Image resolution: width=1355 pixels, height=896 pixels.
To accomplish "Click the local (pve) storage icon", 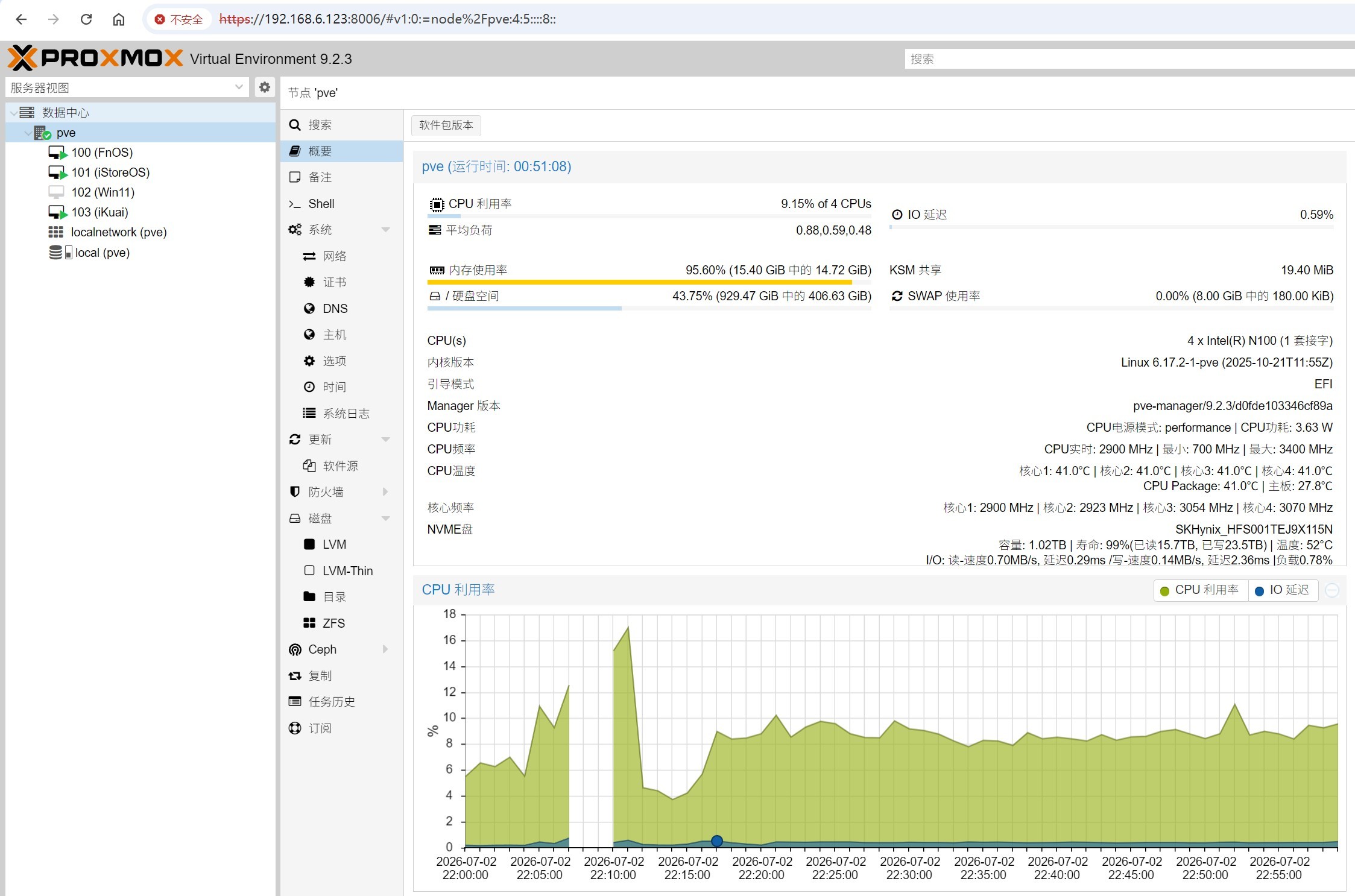I will click(60, 253).
